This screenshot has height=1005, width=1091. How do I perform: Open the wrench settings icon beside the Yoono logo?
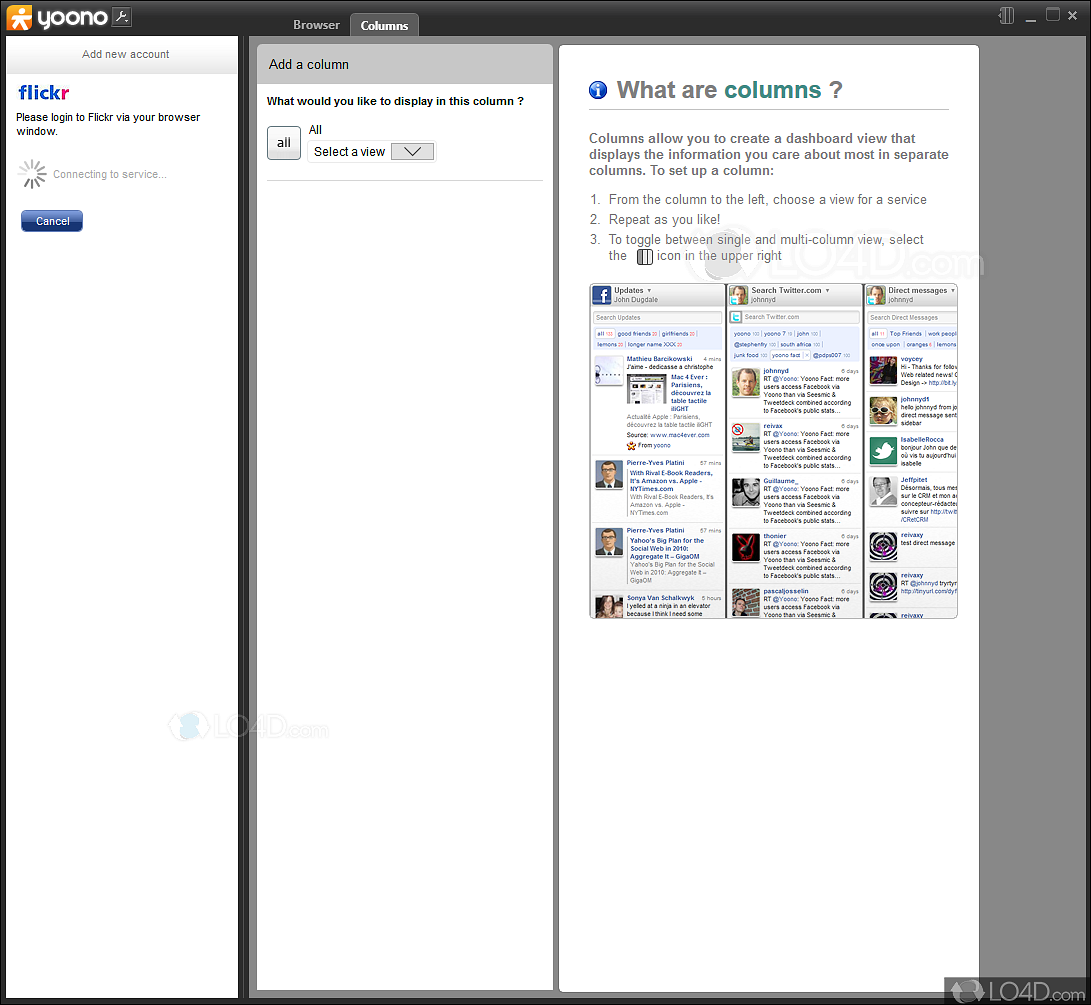coord(118,17)
